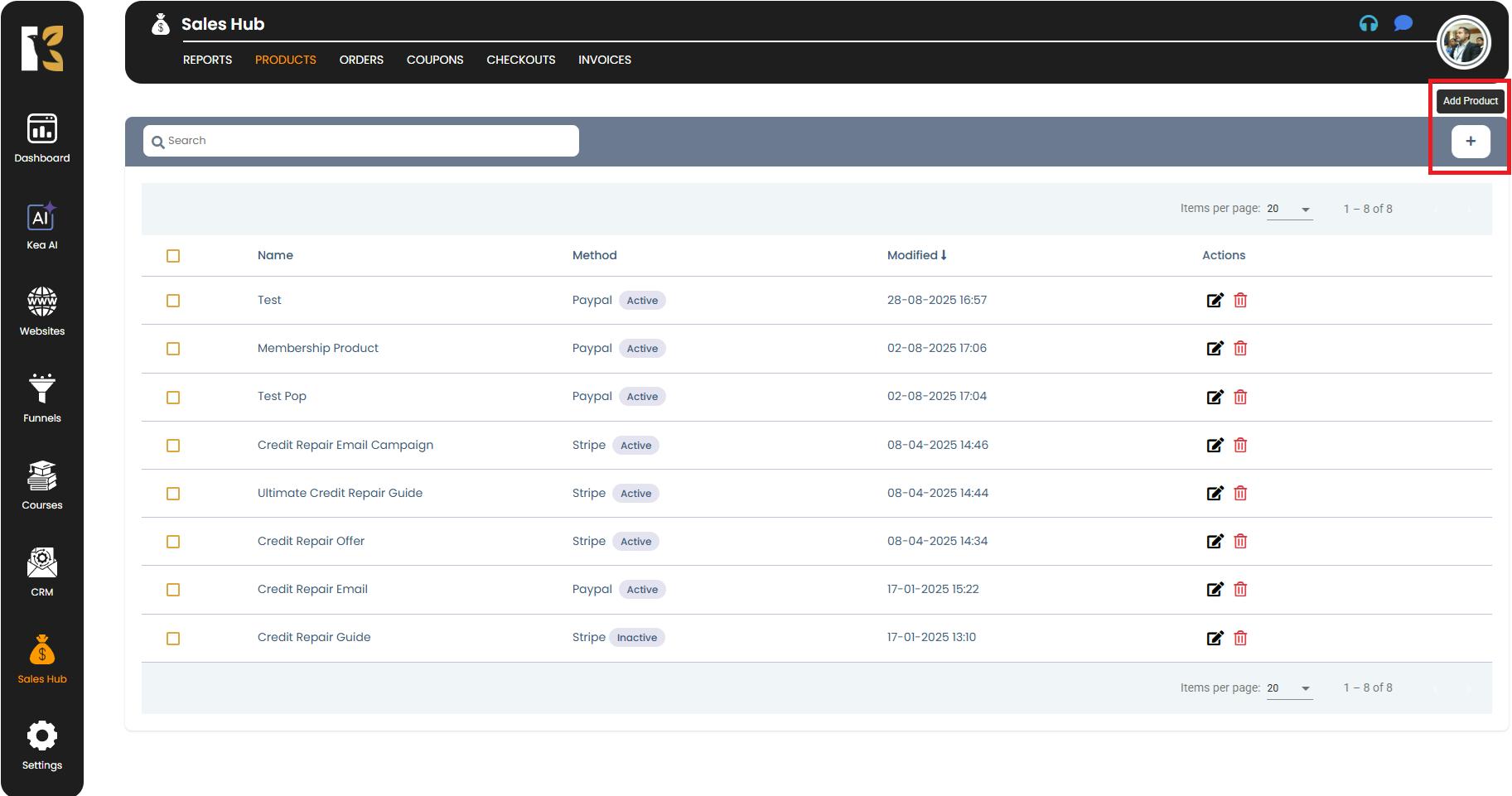Edit the Membership Product row

(1215, 349)
